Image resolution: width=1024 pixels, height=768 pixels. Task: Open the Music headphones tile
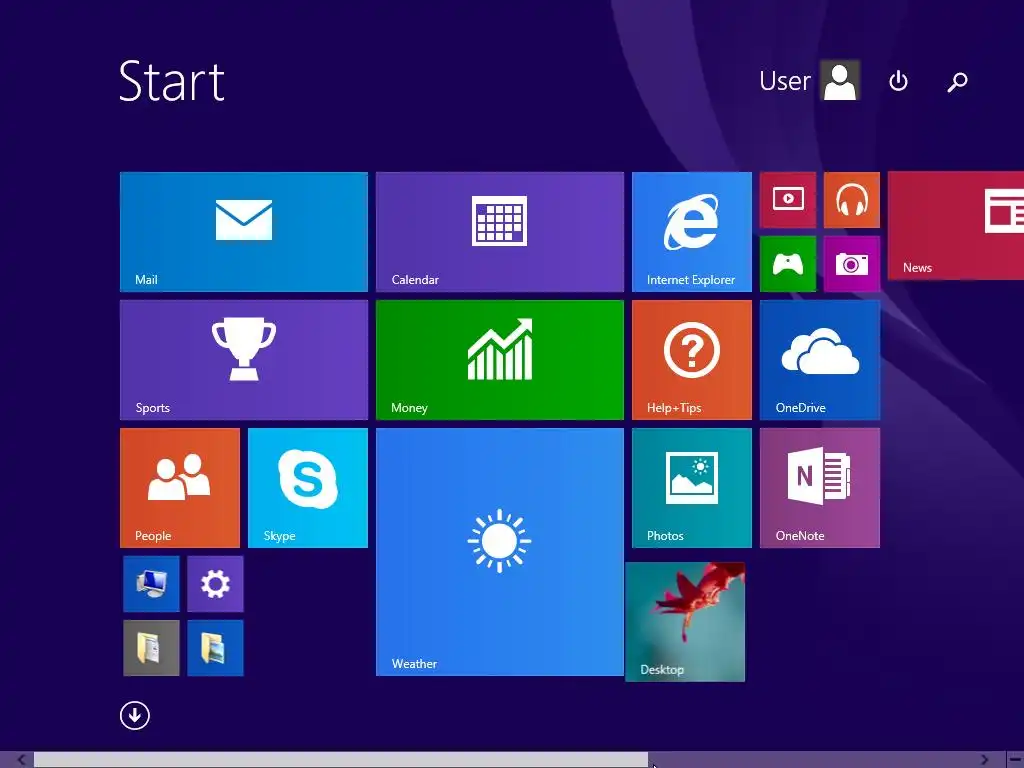(x=852, y=200)
